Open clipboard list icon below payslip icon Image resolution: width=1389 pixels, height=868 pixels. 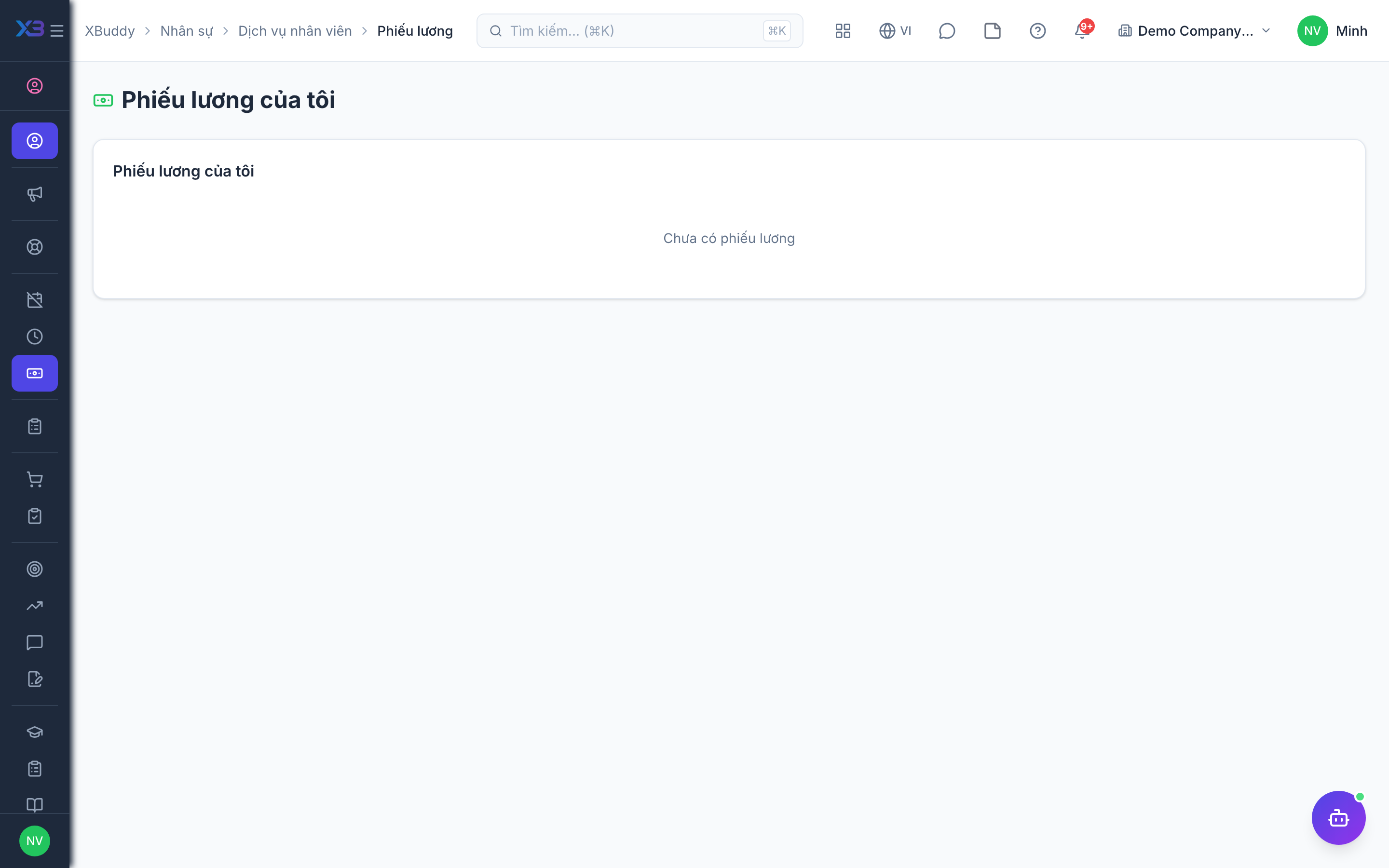pos(34,427)
